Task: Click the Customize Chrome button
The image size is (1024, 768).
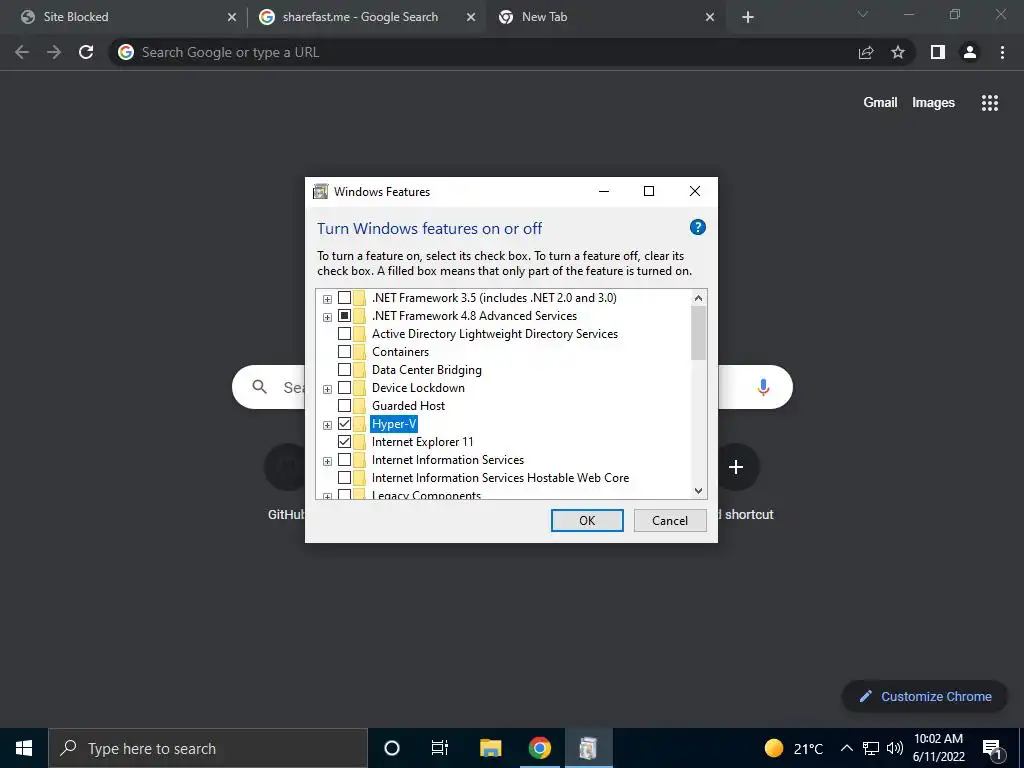Action: click(x=925, y=696)
